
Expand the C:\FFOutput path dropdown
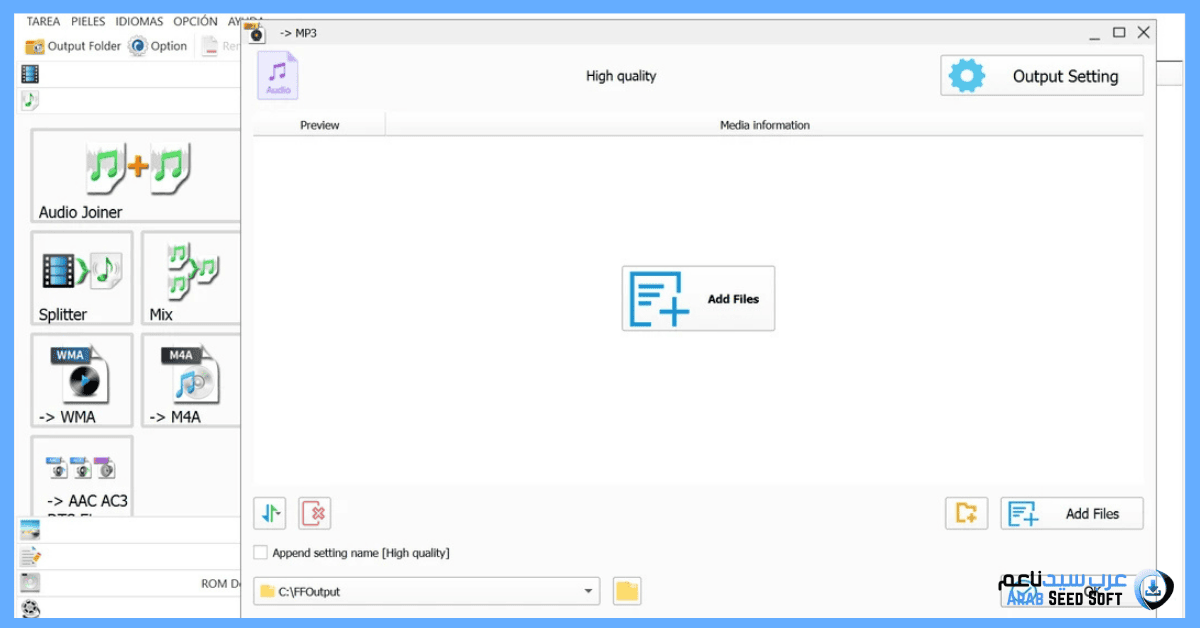tap(588, 591)
